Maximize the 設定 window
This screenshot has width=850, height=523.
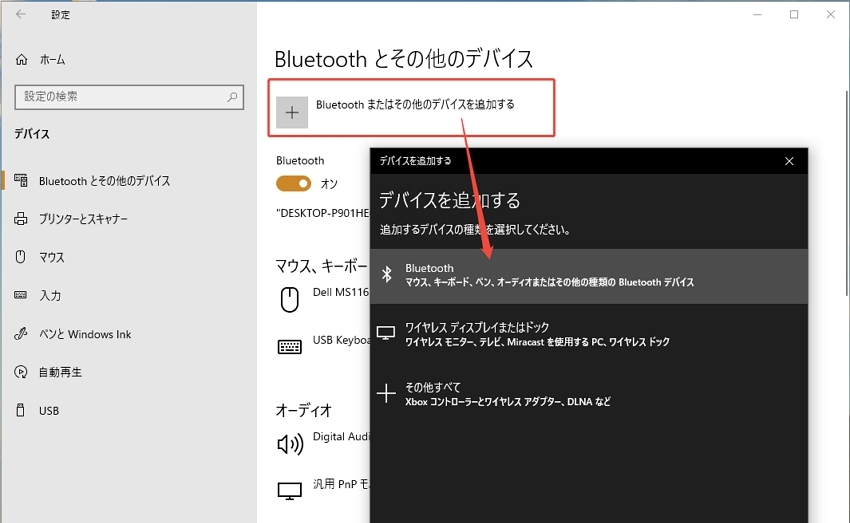(794, 15)
